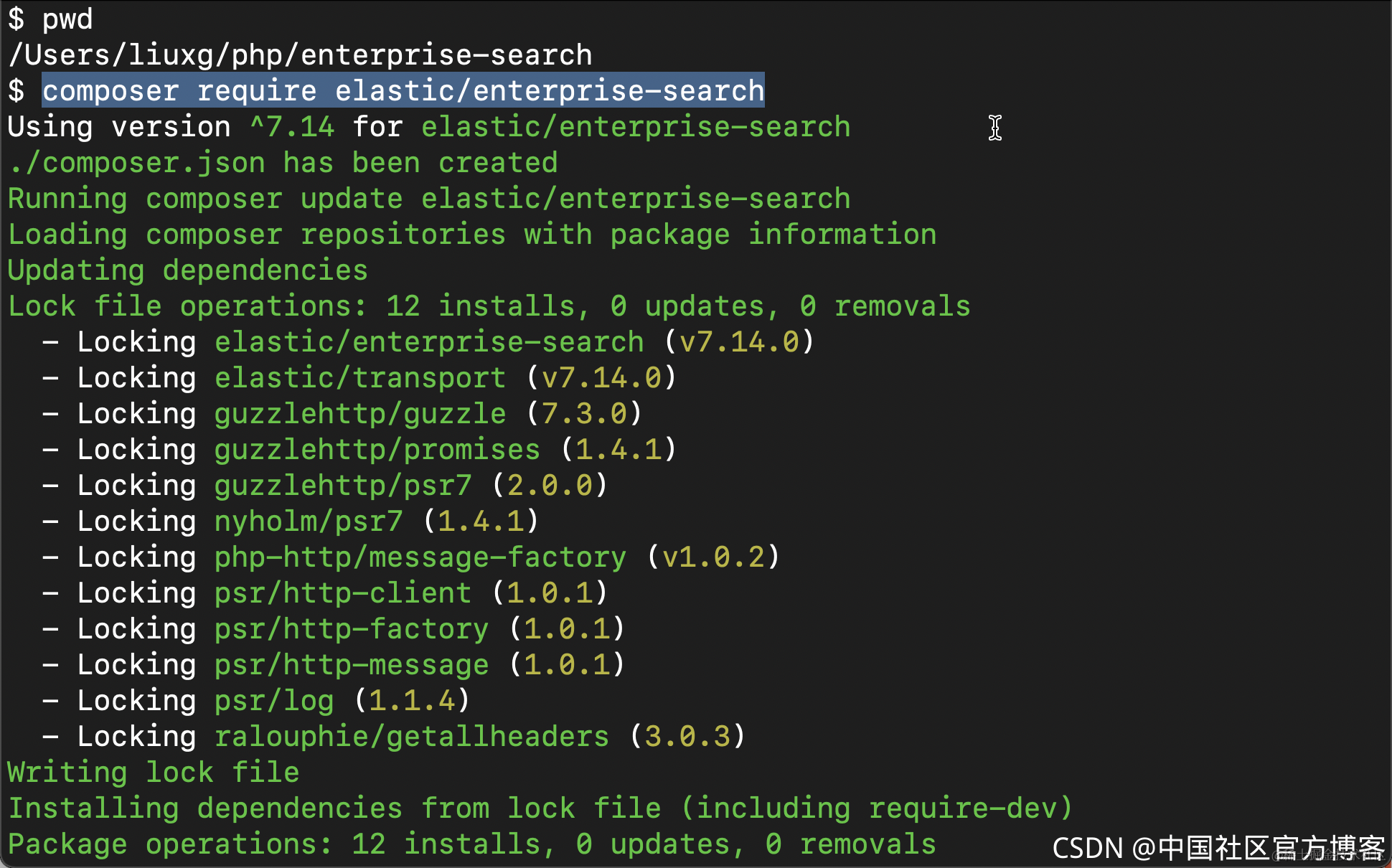Click php-http/message-factory package name

coord(420,557)
